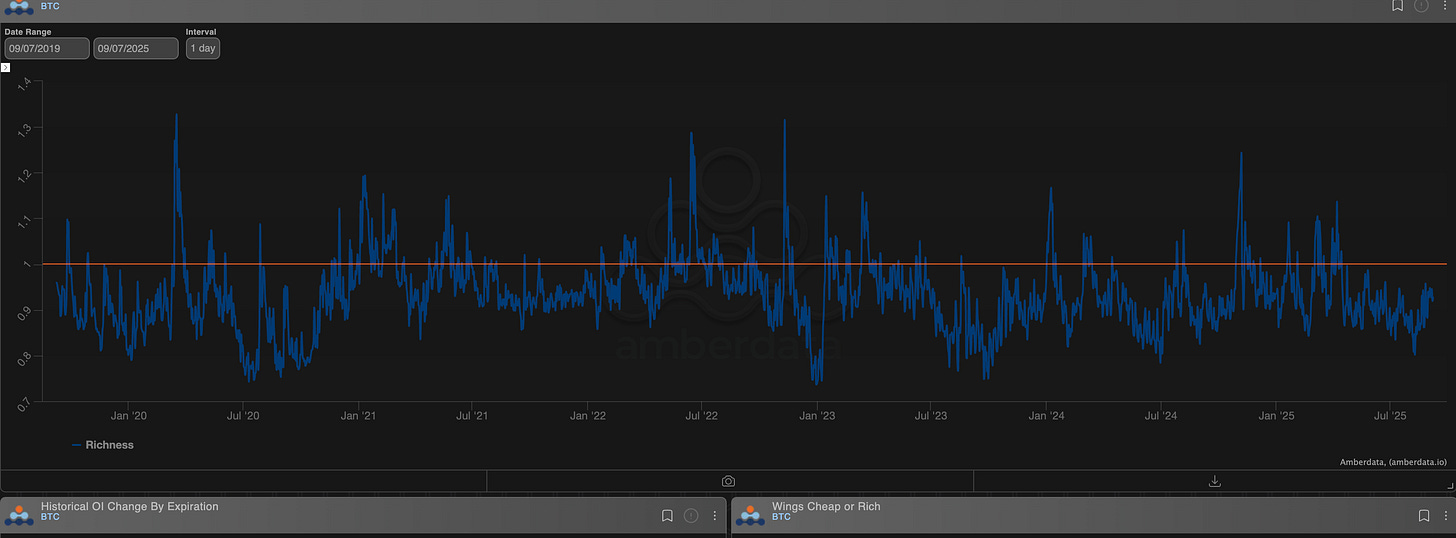Click x-axis label Jan '24
The image size is (1456, 538).
tap(1046, 415)
